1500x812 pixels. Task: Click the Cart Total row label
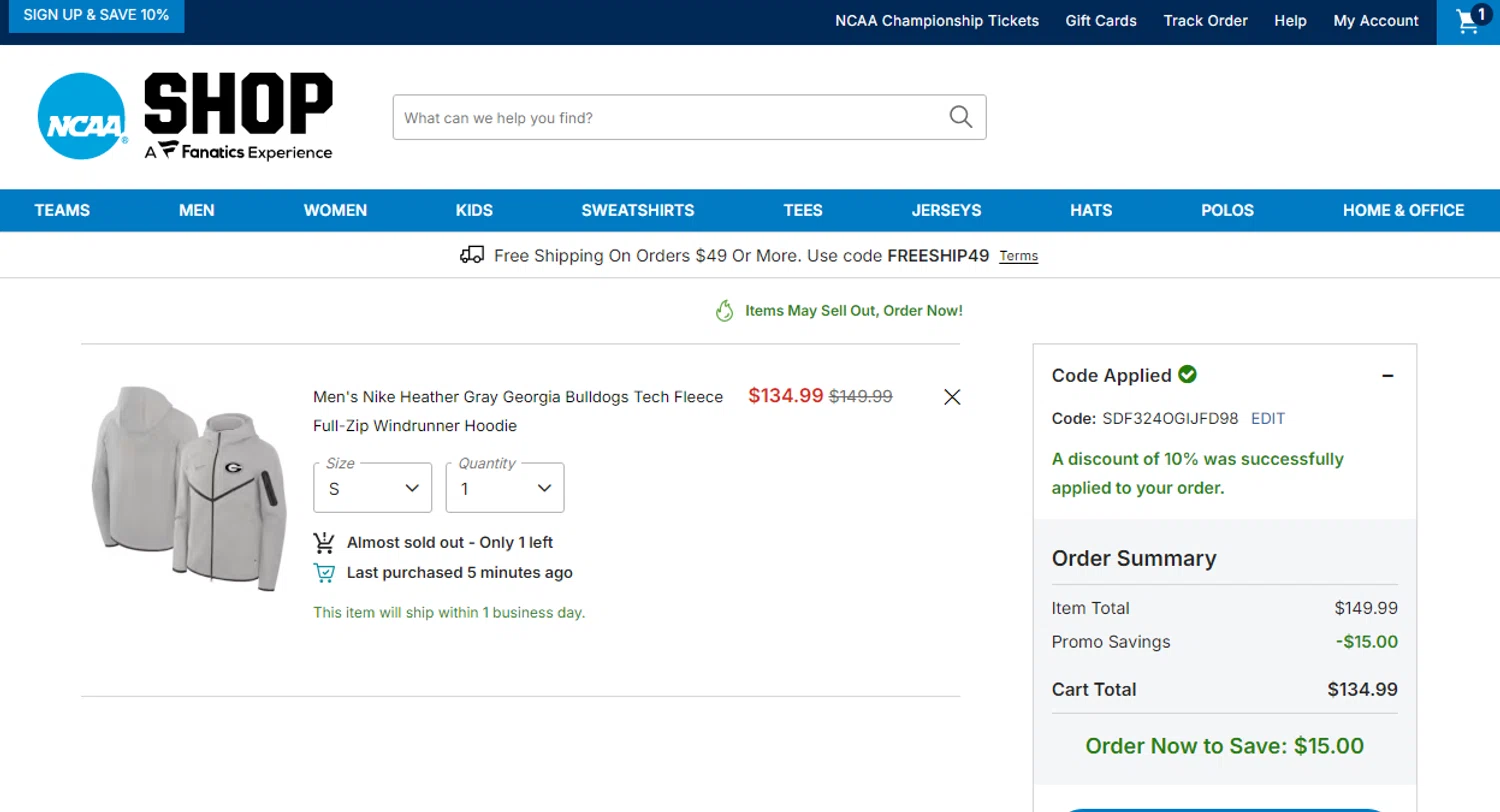(1094, 689)
